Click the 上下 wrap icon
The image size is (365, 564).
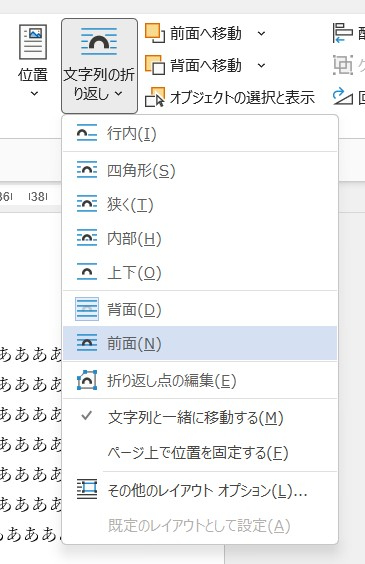point(87,272)
